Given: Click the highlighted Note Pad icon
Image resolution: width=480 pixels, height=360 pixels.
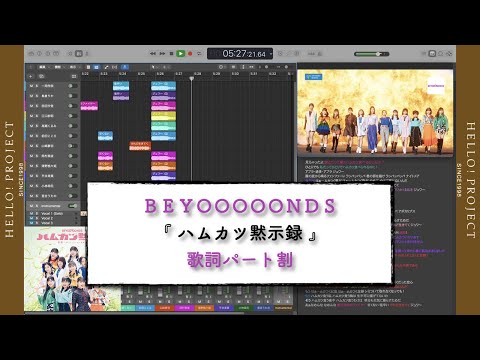Looking at the screenshot, I should [x=432, y=53].
